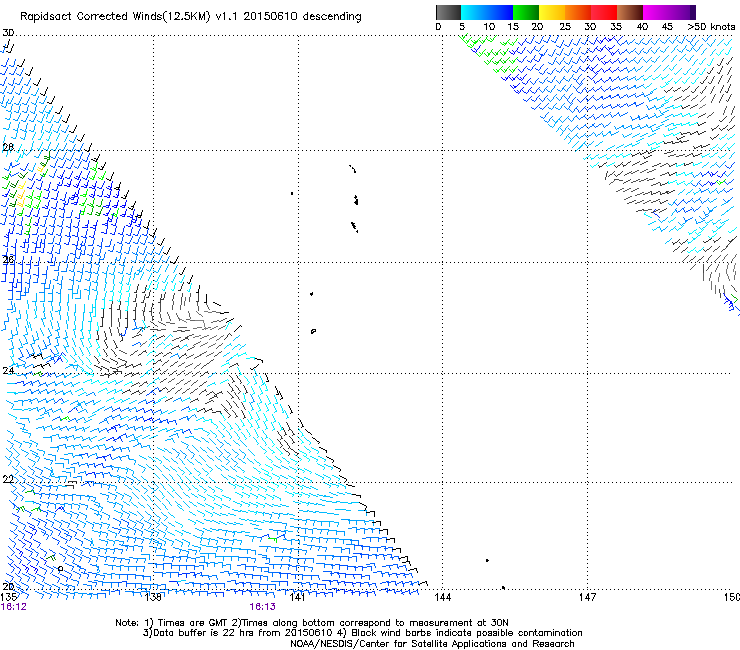
Task: Click the '25' label under the color scale
Action: 565,27
